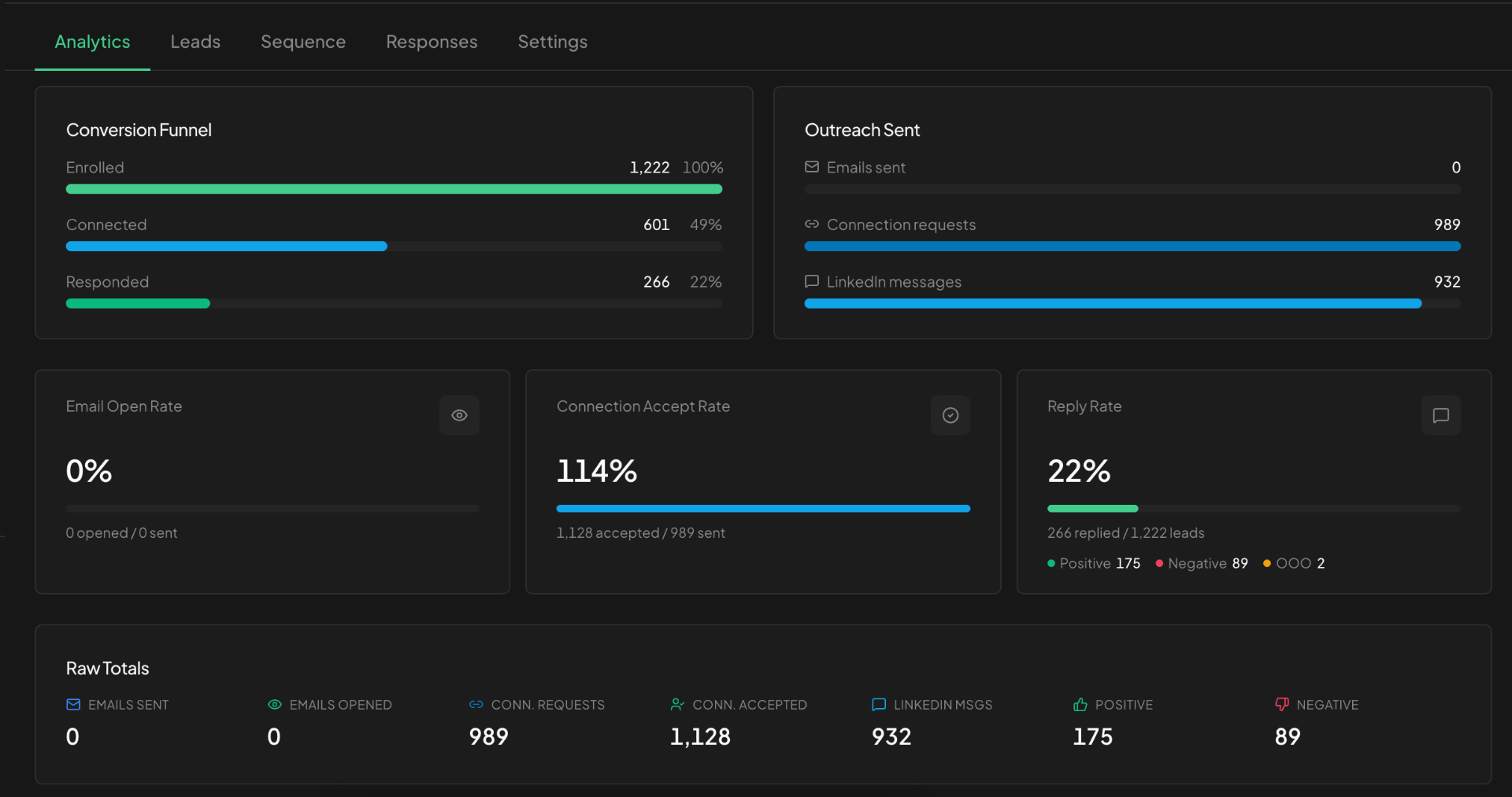Click the red dot beside Negative 89
This screenshot has height=797, width=1512.
[1159, 563]
